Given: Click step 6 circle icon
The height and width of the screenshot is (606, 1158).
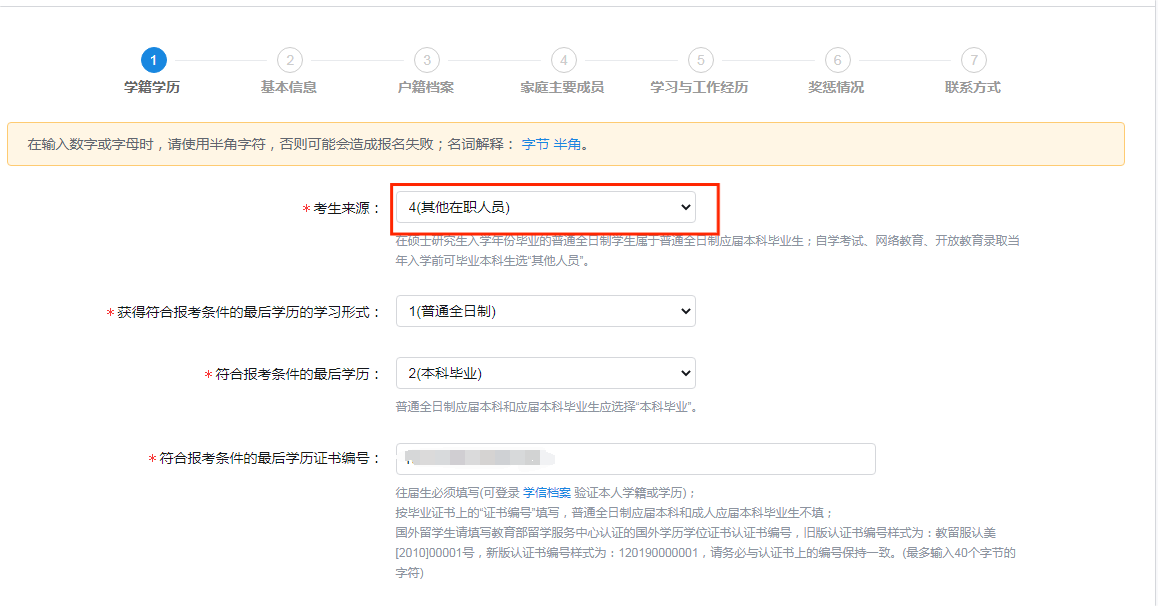Looking at the screenshot, I should [837, 60].
